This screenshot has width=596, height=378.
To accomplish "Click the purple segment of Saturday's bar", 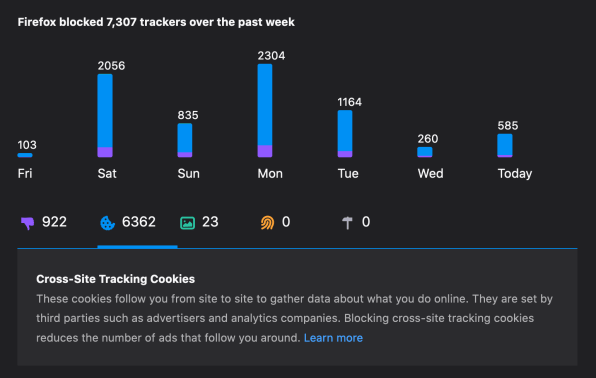I will pyautogui.click(x=105, y=152).
